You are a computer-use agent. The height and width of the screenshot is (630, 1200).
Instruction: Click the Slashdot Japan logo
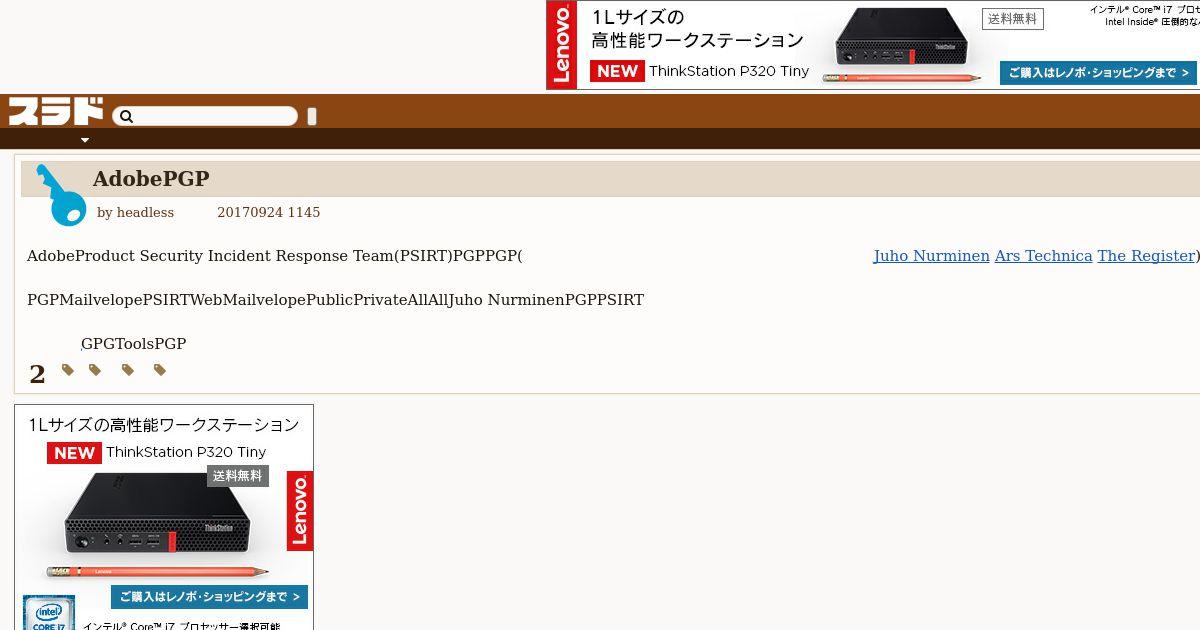point(56,111)
